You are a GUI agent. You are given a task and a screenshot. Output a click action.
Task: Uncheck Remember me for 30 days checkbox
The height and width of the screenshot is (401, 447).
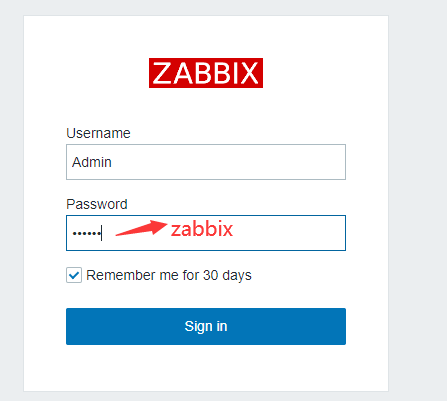pos(74,275)
